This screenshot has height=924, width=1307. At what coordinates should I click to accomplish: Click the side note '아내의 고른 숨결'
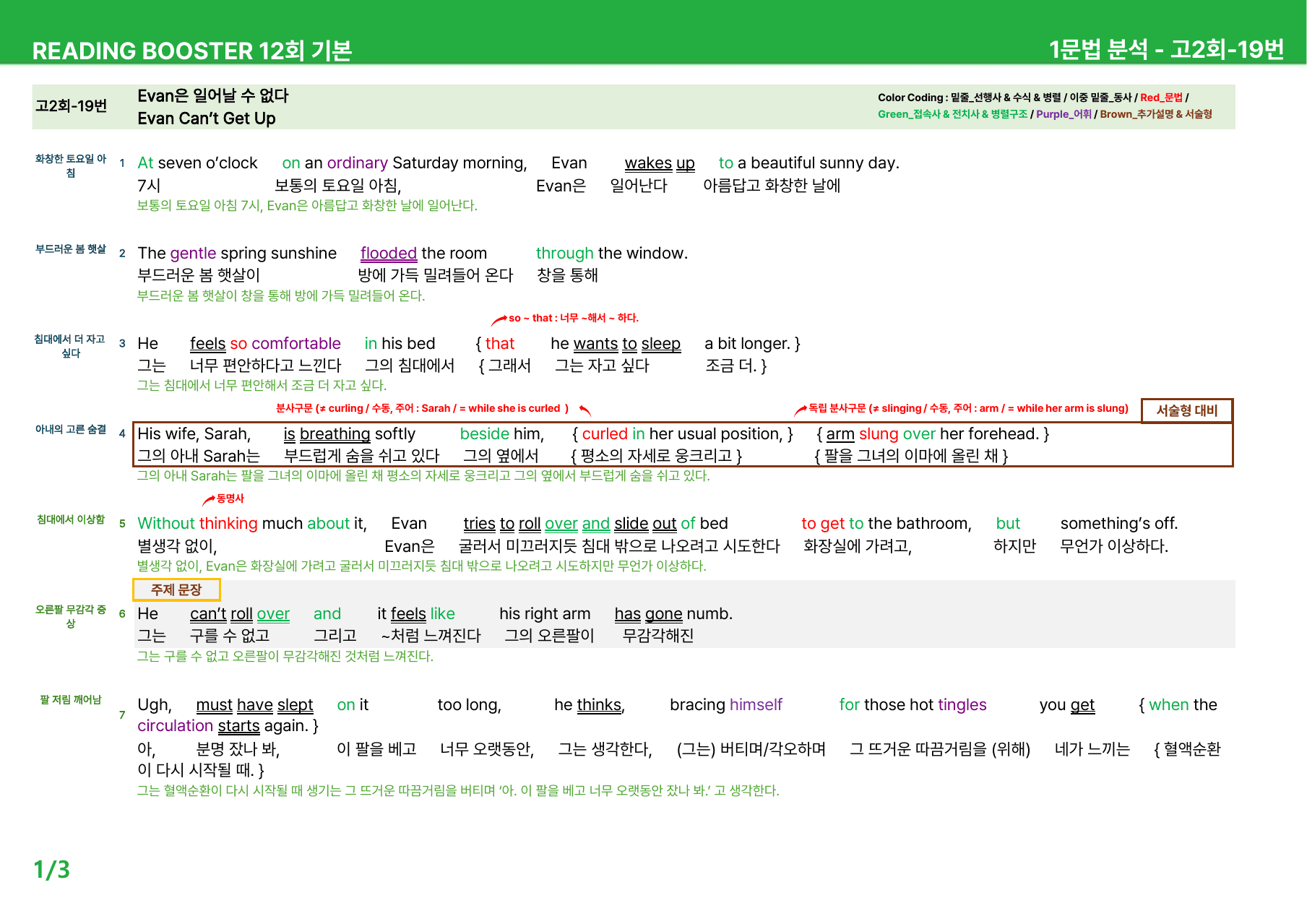click(x=71, y=429)
